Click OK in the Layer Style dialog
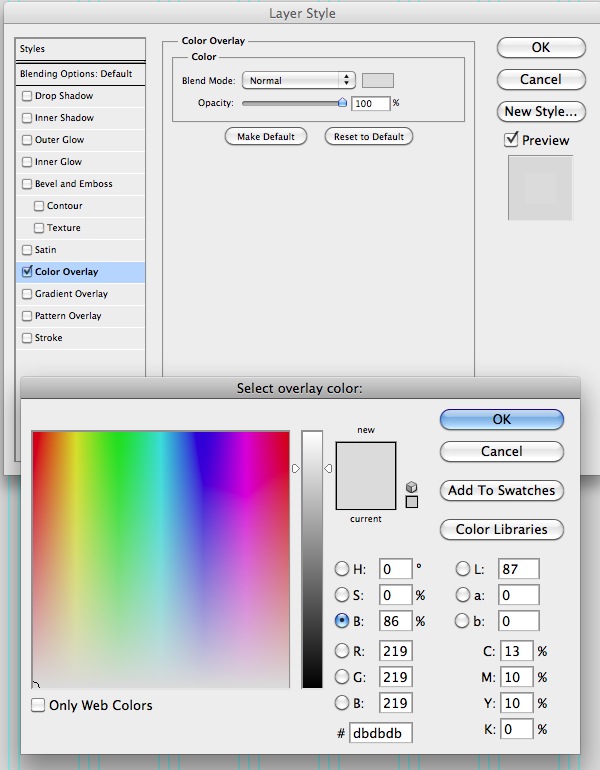Image resolution: width=600 pixels, height=770 pixels. (541, 48)
